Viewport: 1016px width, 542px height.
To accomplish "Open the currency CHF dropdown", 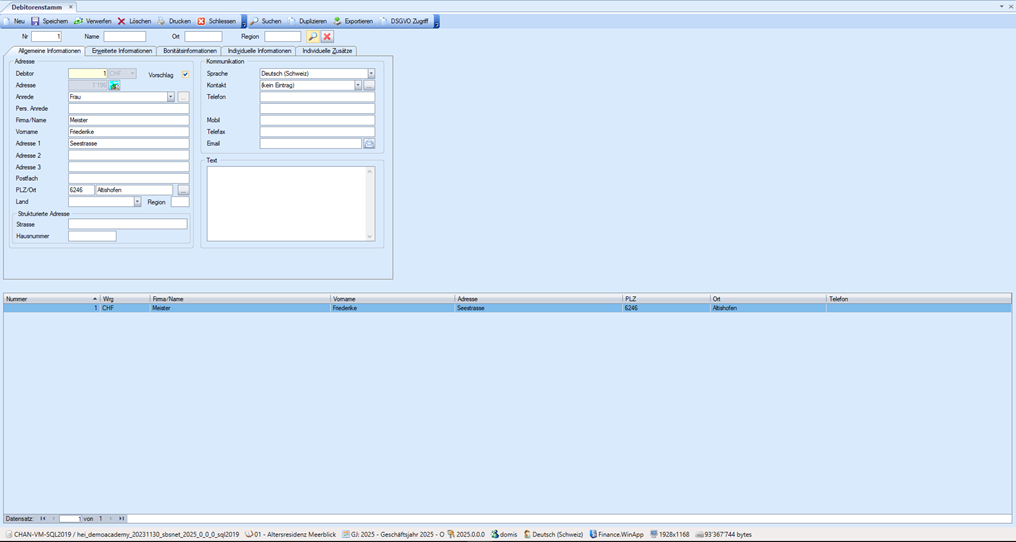I will click(132, 74).
